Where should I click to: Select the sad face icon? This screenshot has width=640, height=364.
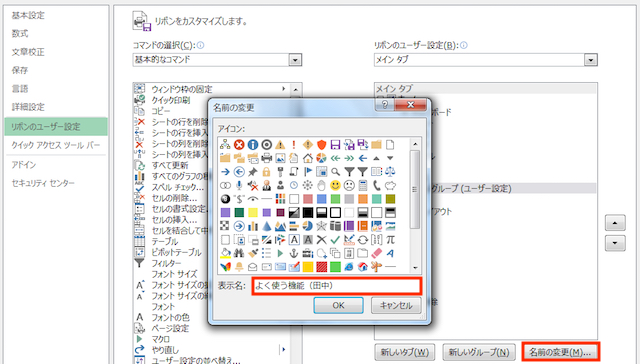point(349,185)
